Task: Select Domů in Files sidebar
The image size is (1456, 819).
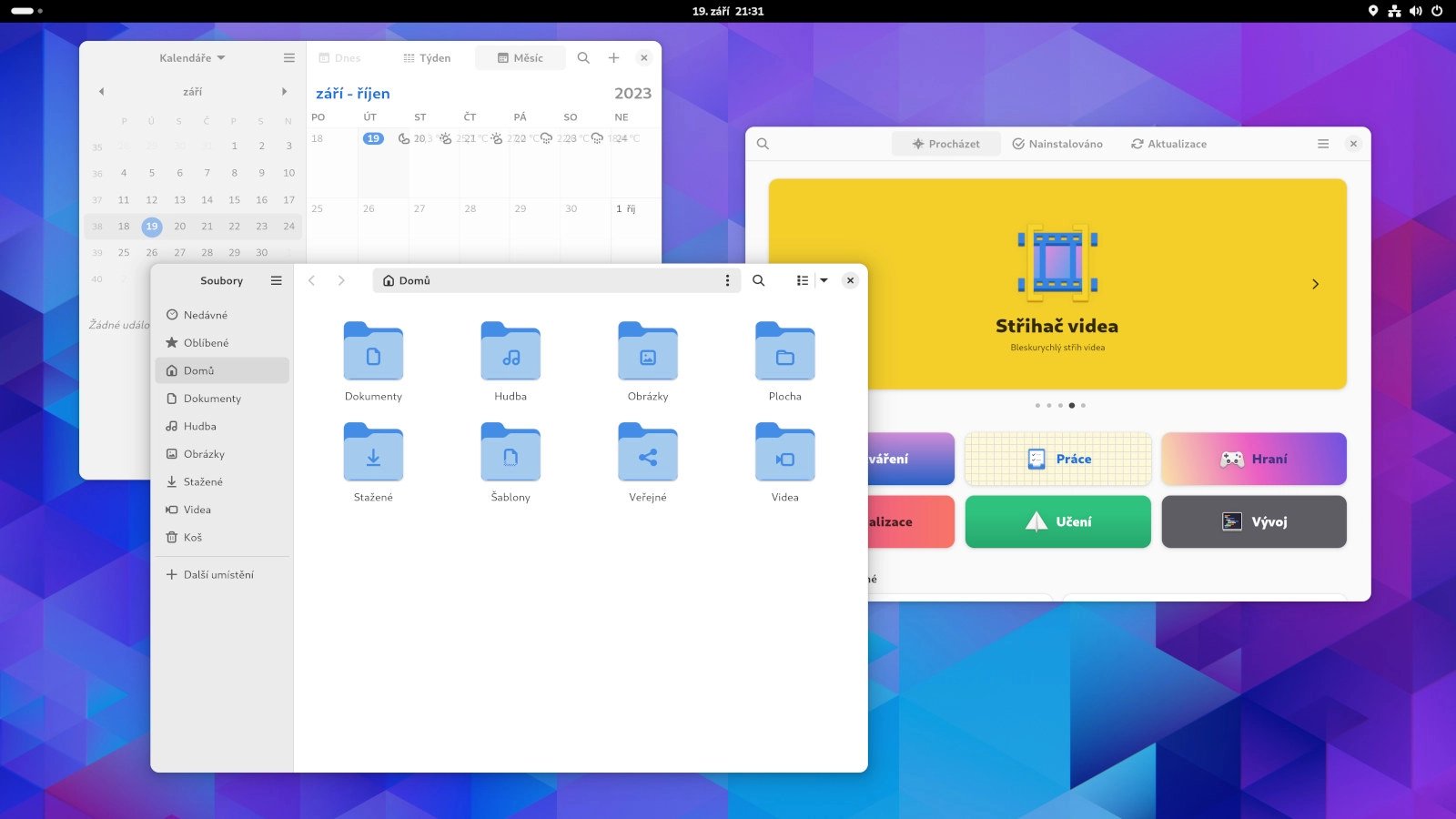Action: pos(223,370)
